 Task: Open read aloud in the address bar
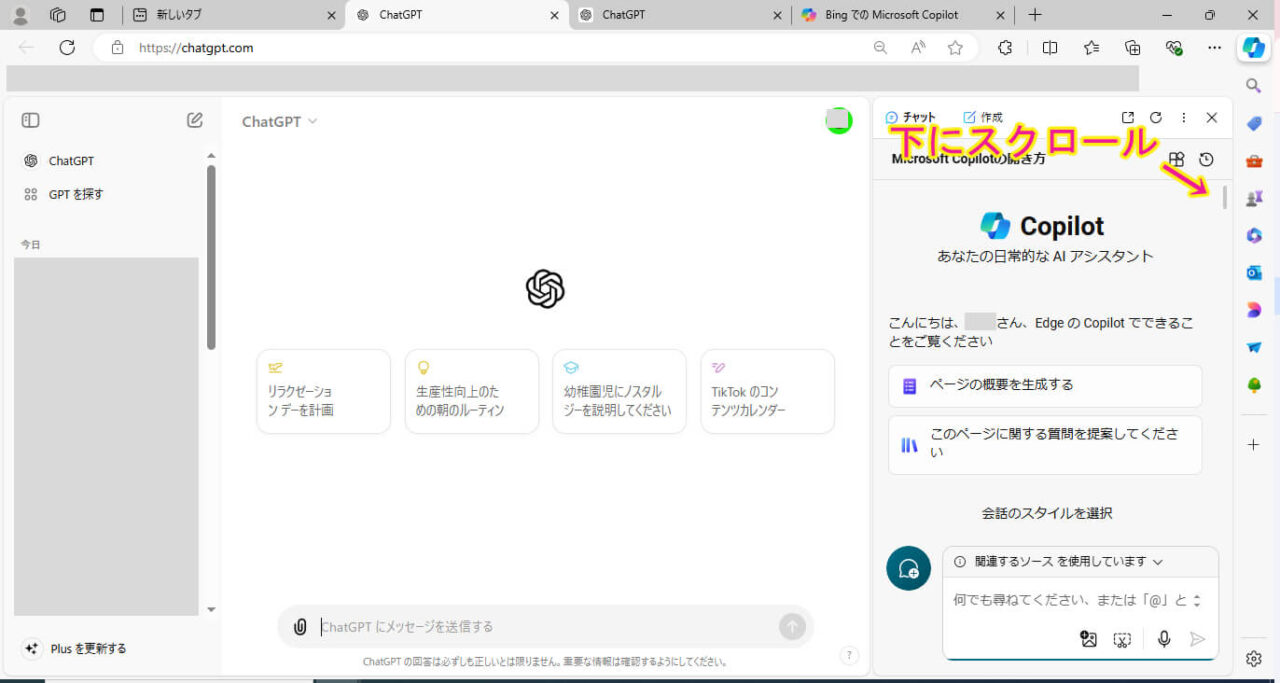point(918,47)
